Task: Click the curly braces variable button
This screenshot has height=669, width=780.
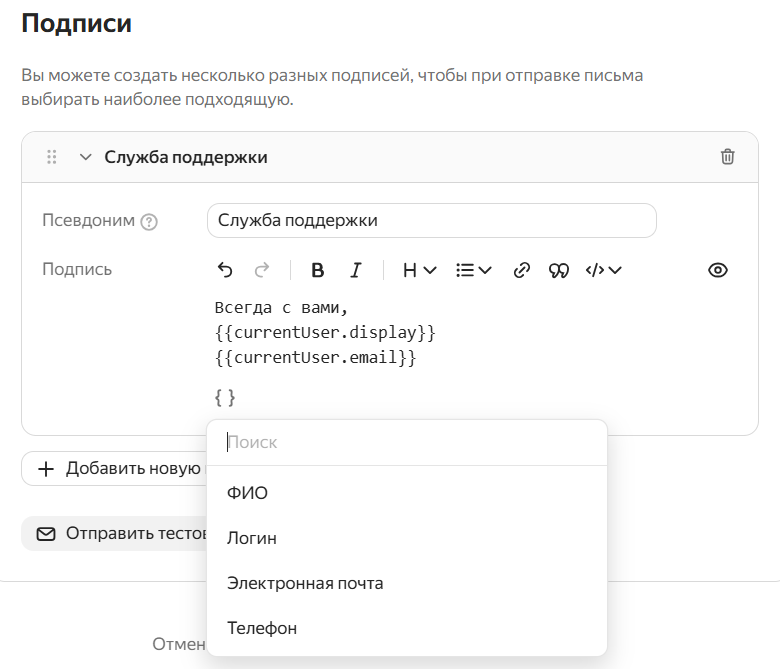Action: [225, 398]
